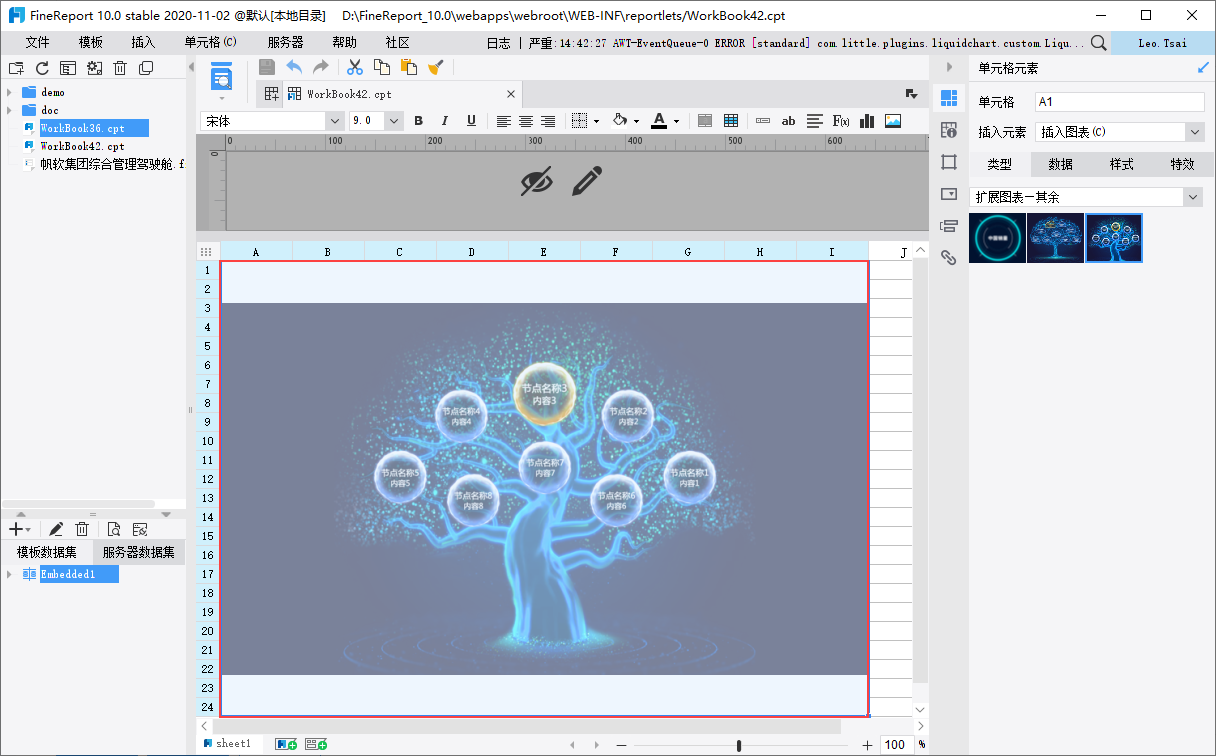Image resolution: width=1216 pixels, height=756 pixels.
Task: Click the undo arrow icon
Action: point(294,67)
